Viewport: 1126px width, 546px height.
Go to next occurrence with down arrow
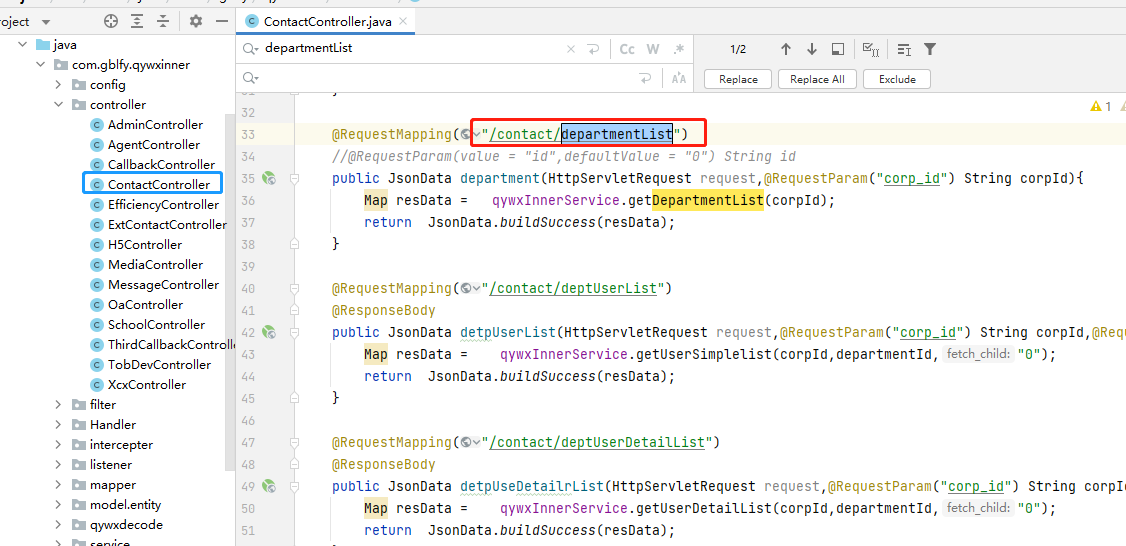[811, 50]
